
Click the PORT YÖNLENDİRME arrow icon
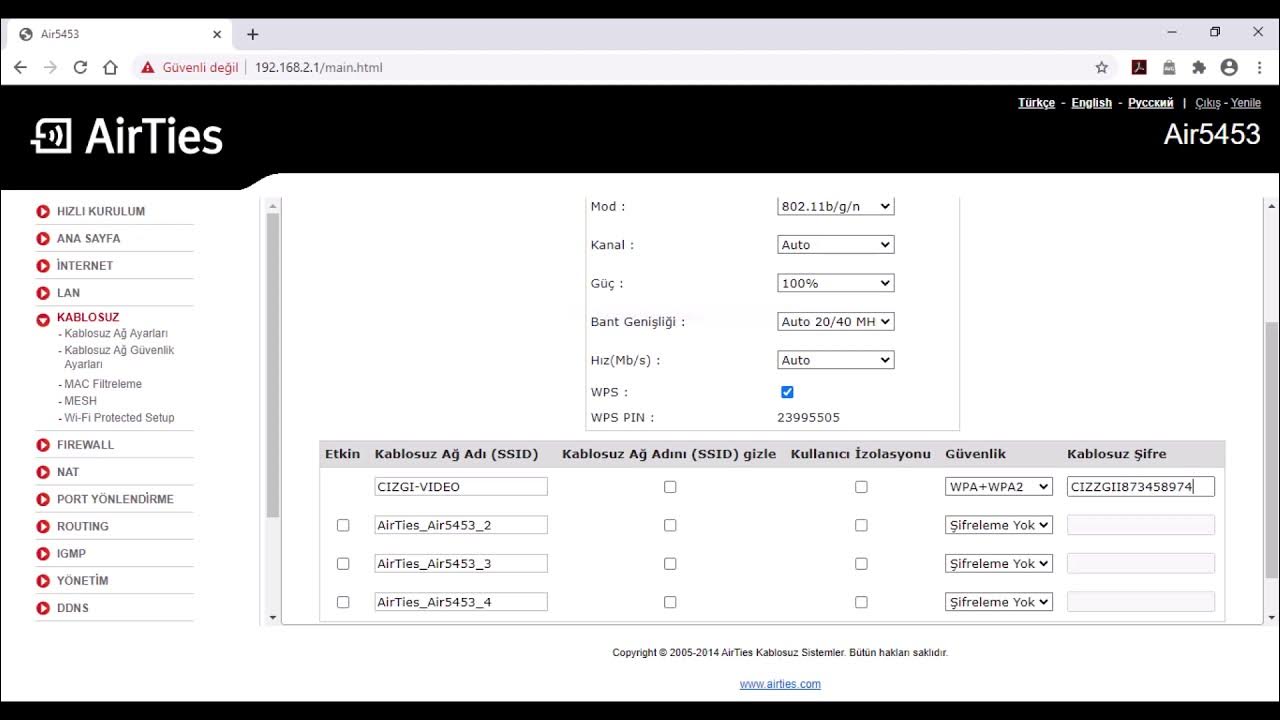click(x=43, y=499)
